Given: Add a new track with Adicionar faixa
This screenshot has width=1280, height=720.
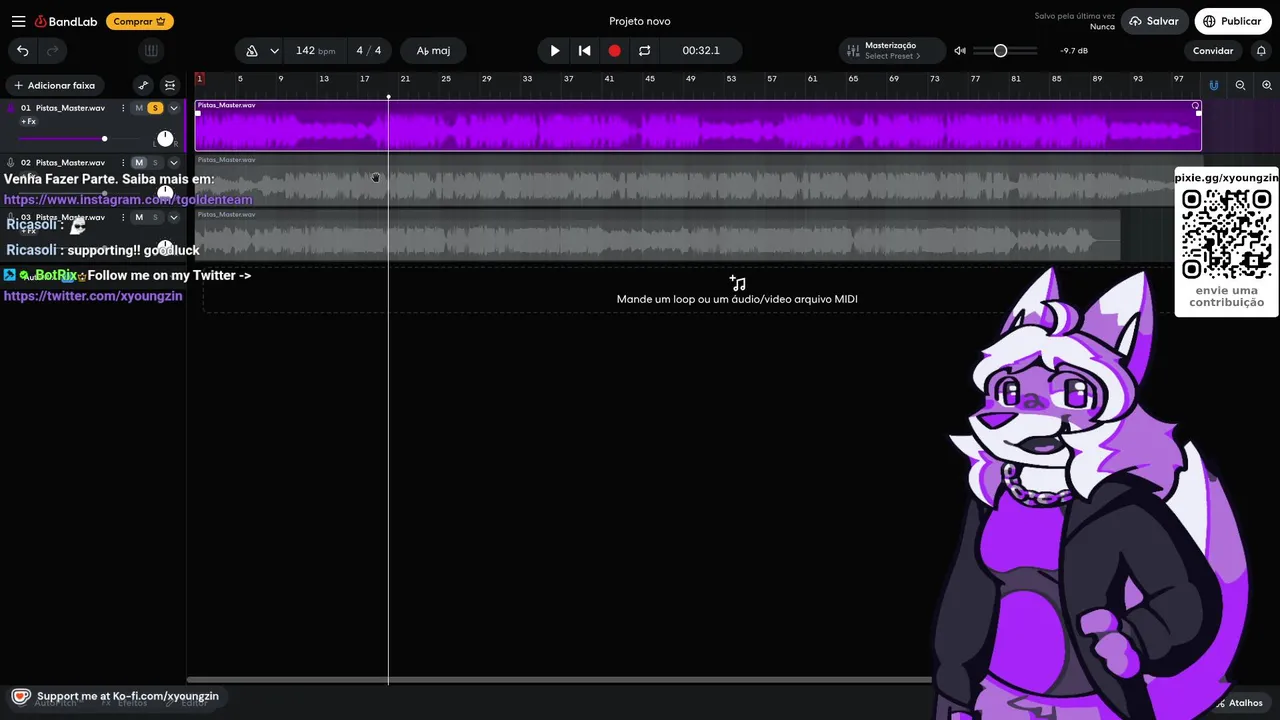Looking at the screenshot, I should pos(55,86).
